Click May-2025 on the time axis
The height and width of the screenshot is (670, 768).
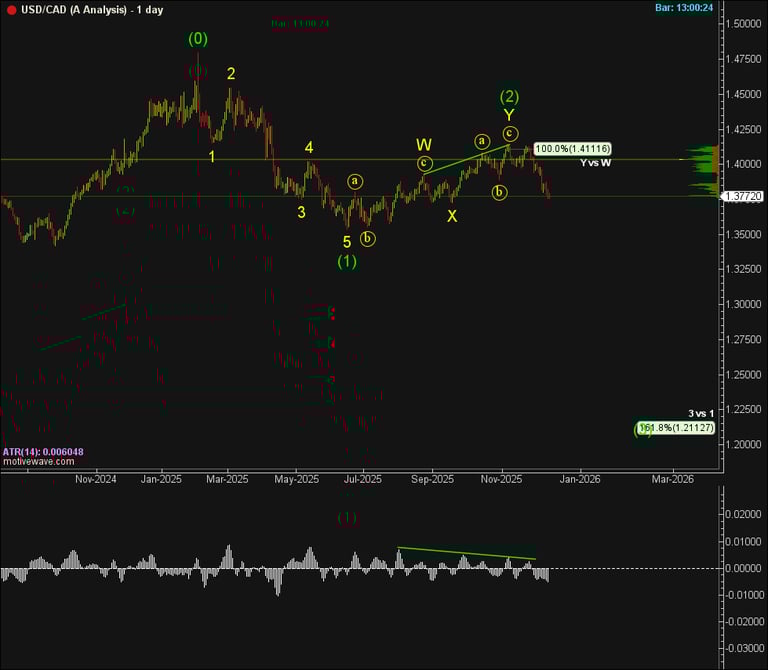click(296, 479)
